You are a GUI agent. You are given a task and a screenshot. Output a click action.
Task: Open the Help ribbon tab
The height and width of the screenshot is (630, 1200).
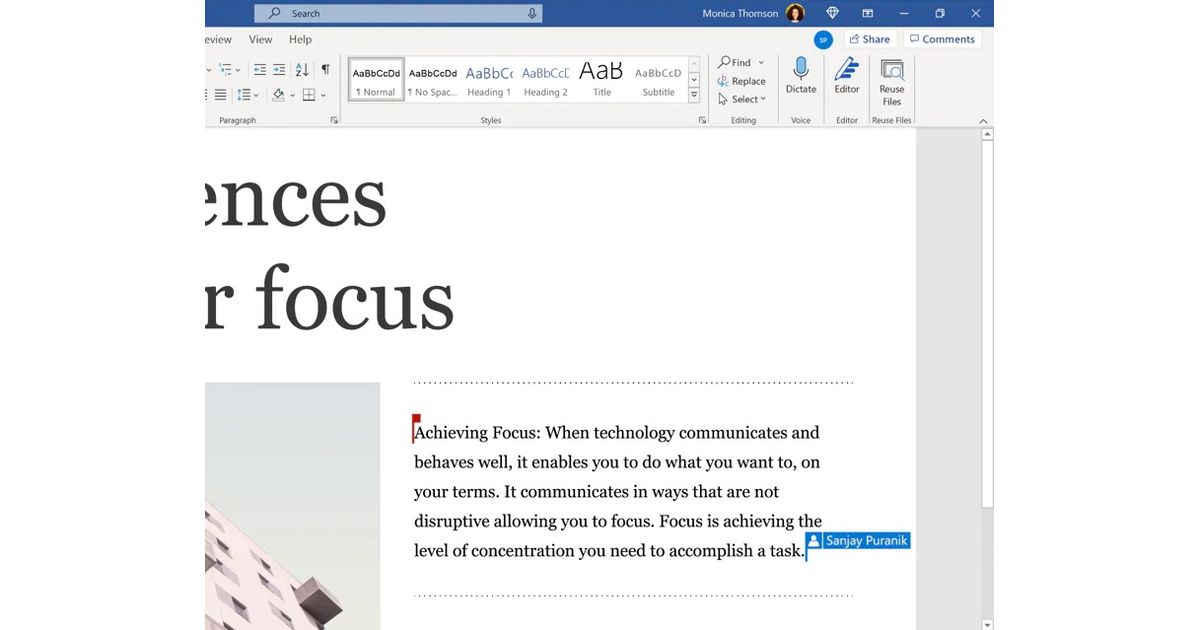300,40
